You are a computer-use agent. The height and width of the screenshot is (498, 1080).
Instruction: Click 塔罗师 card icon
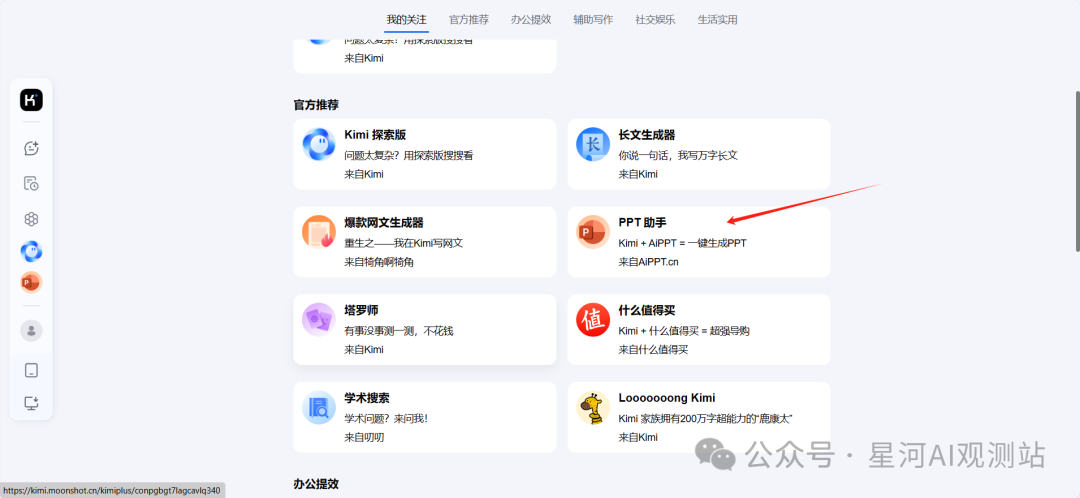pyautogui.click(x=319, y=320)
